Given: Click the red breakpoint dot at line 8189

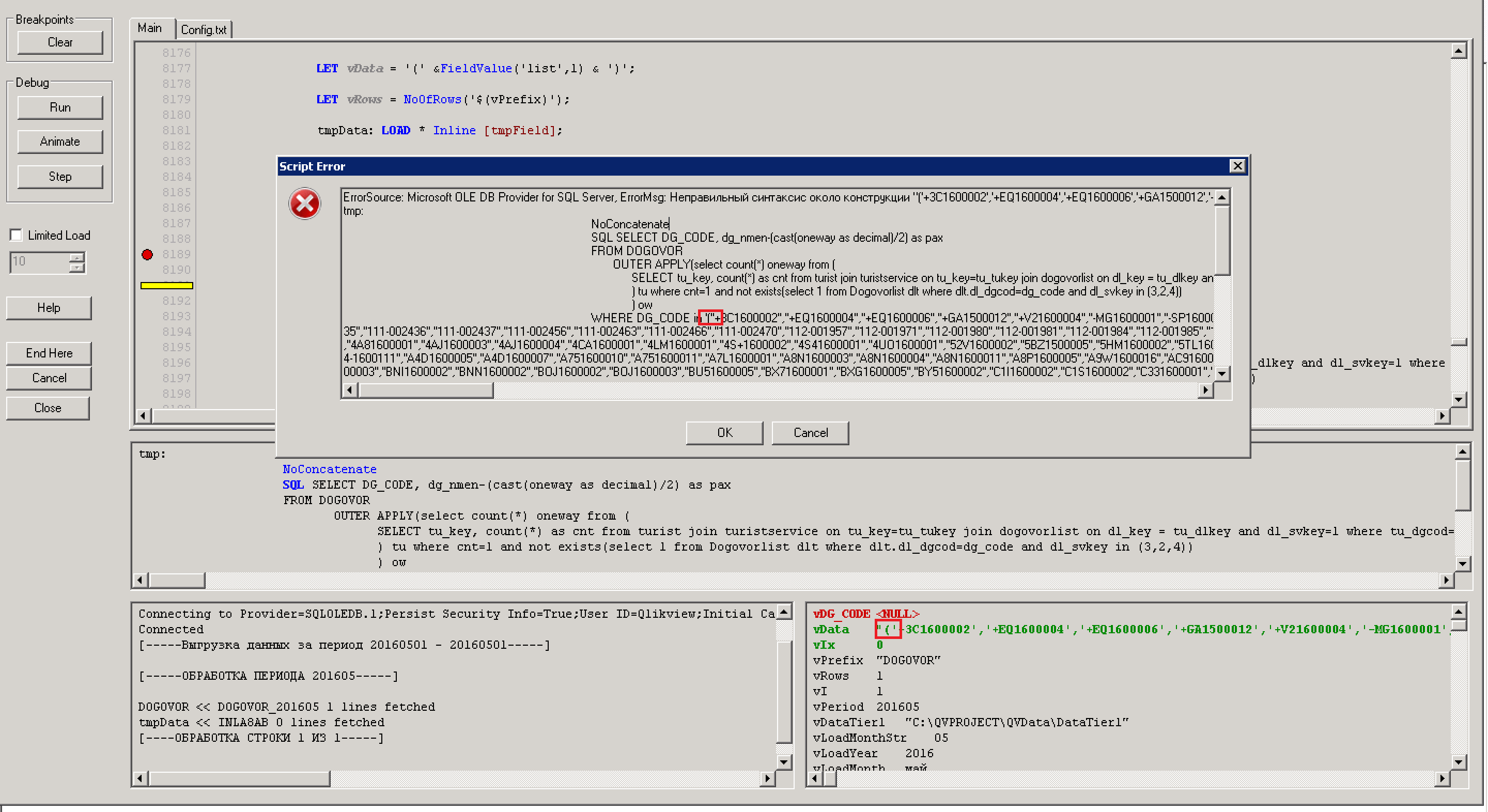Looking at the screenshot, I should click(x=147, y=254).
